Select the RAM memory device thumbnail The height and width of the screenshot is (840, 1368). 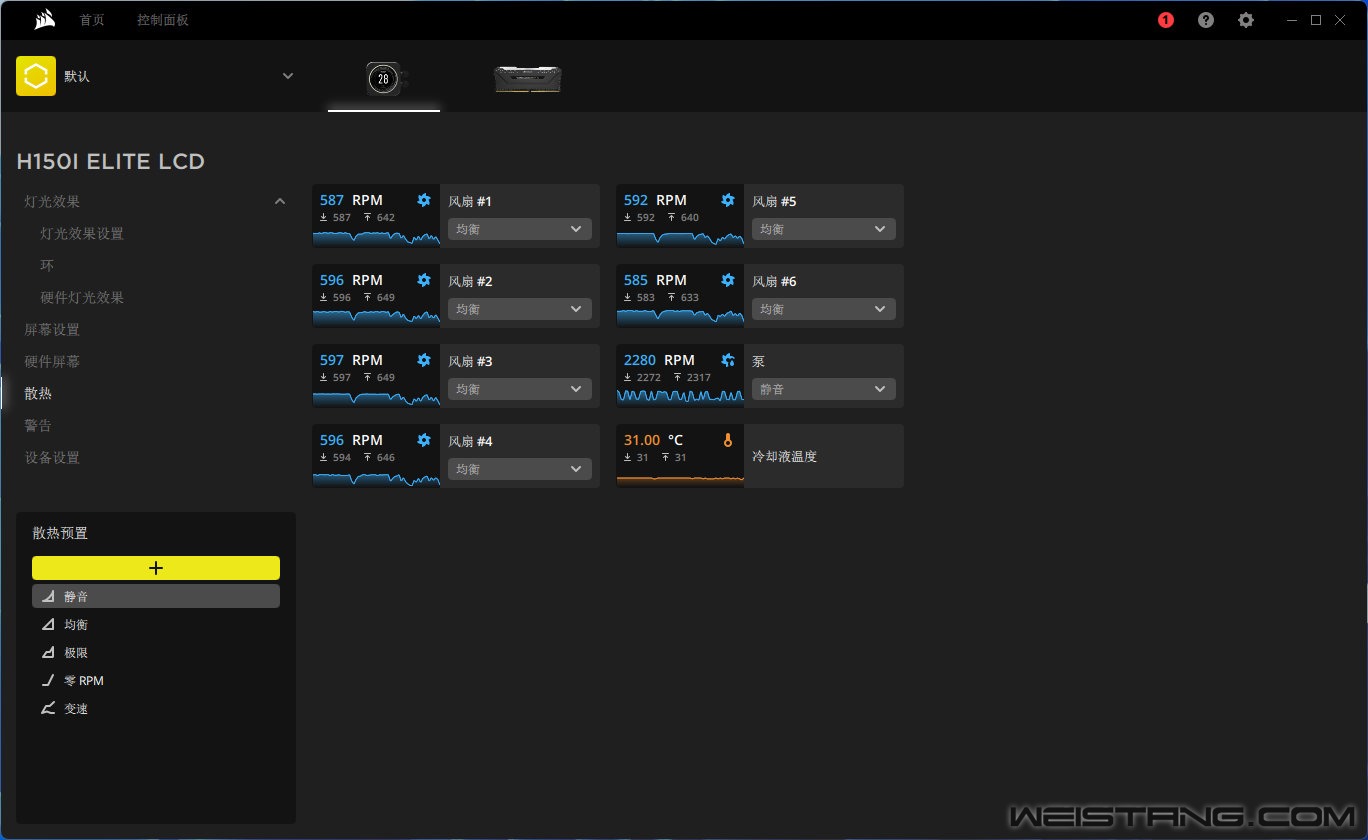pyautogui.click(x=528, y=79)
